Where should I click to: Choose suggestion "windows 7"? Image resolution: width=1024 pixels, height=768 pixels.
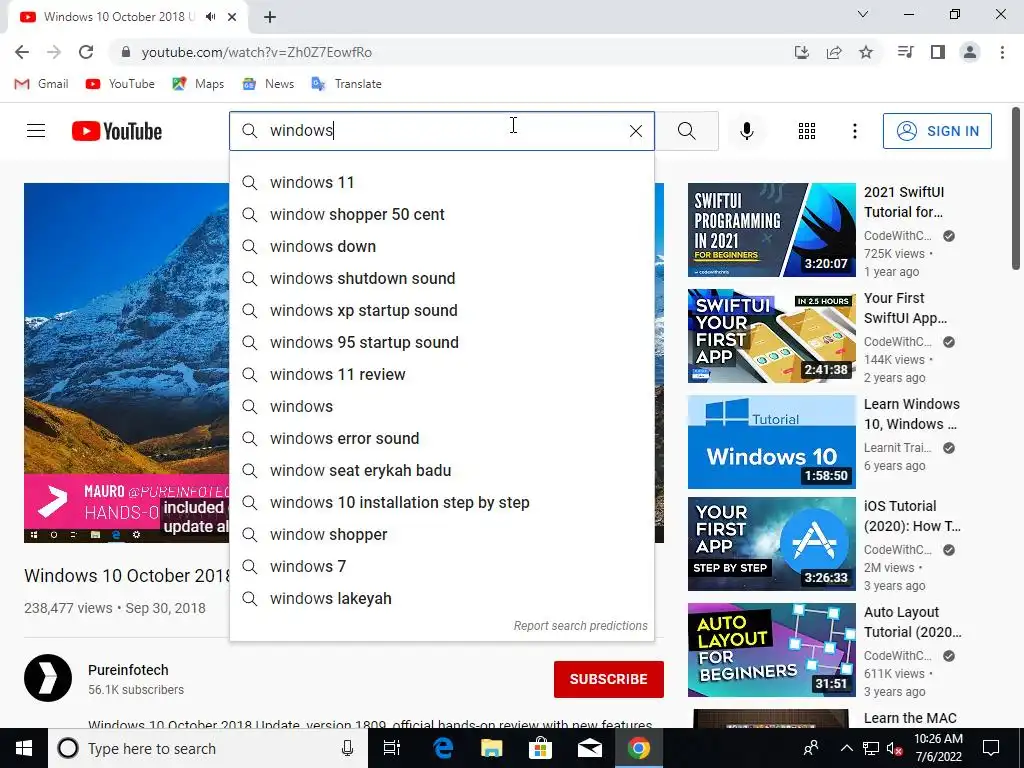point(441,566)
